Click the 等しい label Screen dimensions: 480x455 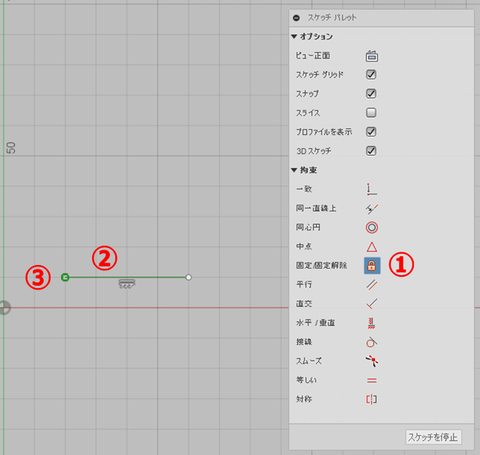point(306,380)
